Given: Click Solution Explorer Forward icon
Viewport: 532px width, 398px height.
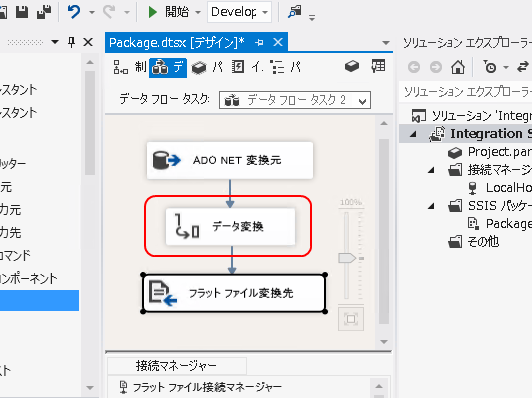Looking at the screenshot, I should point(436,67).
